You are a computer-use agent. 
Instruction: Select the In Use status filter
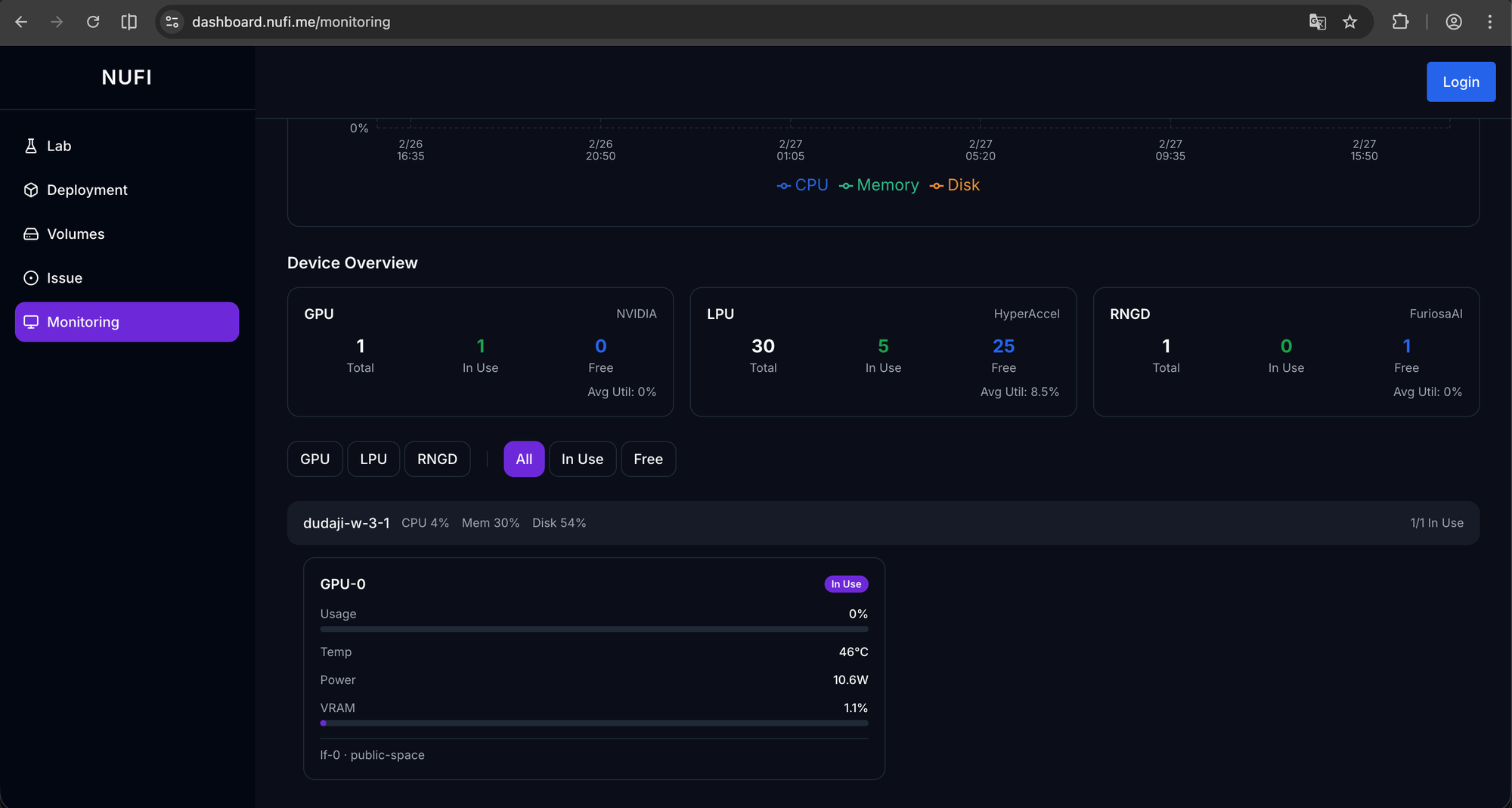pyautogui.click(x=582, y=460)
